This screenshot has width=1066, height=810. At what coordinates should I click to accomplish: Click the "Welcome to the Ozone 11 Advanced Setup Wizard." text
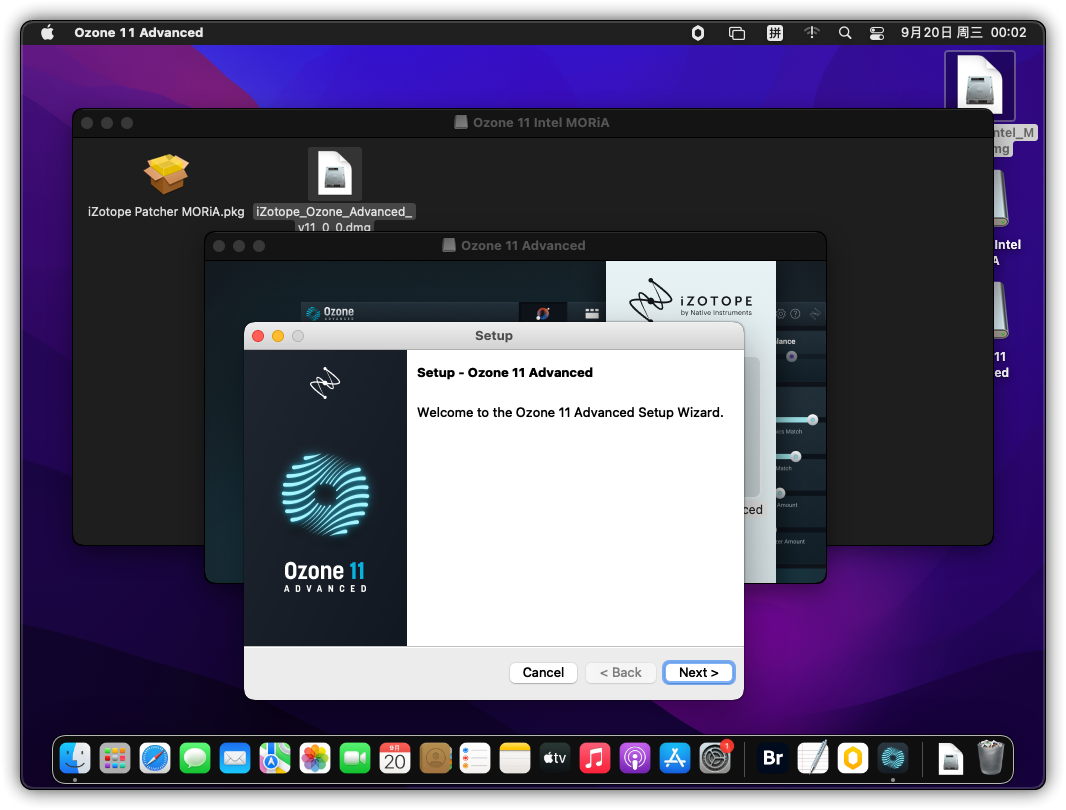[570, 413]
